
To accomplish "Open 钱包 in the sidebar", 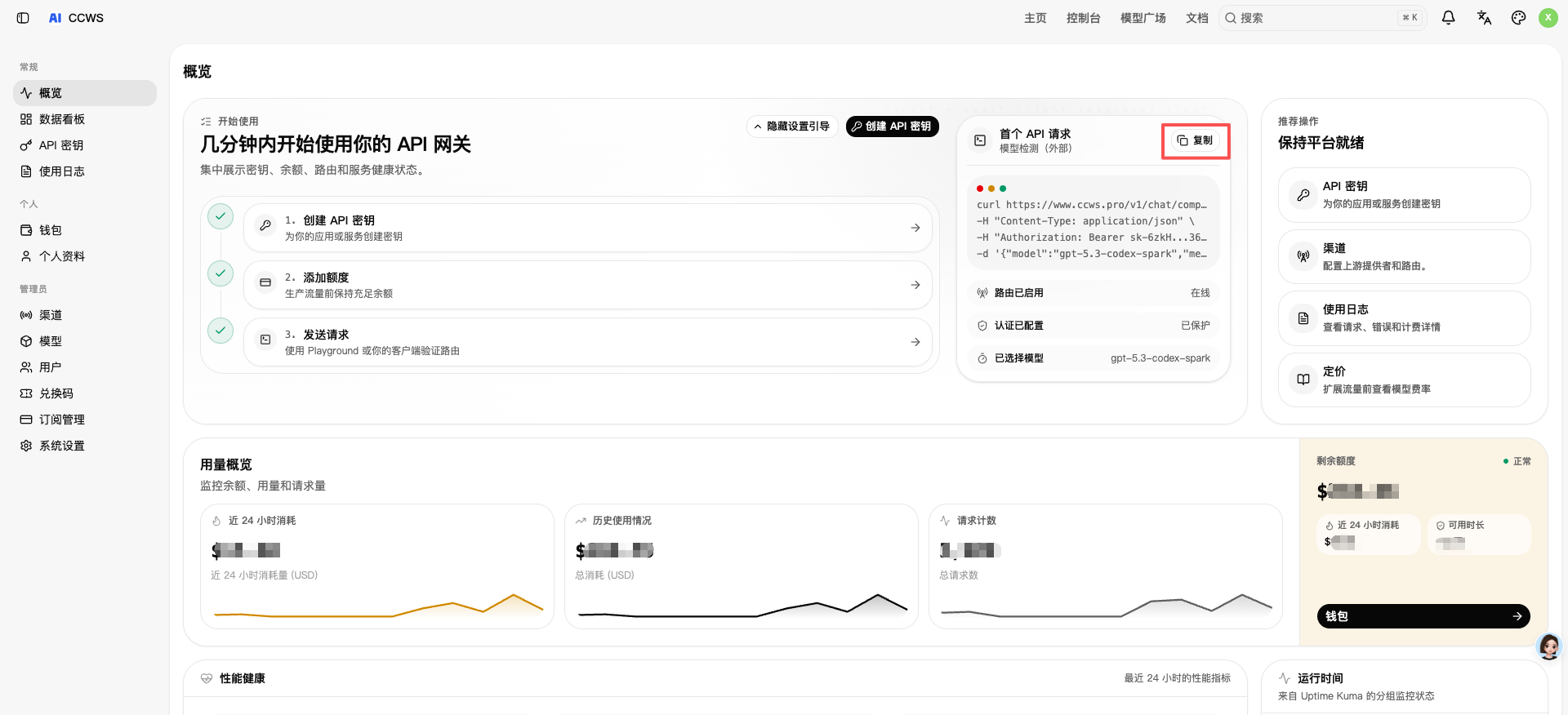I will tap(85, 230).
